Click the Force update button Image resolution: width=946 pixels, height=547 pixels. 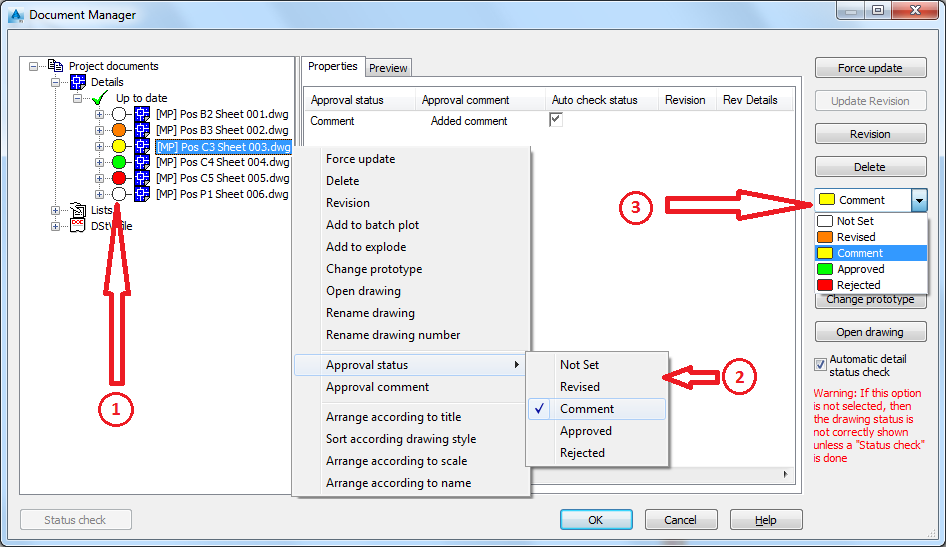click(x=871, y=68)
